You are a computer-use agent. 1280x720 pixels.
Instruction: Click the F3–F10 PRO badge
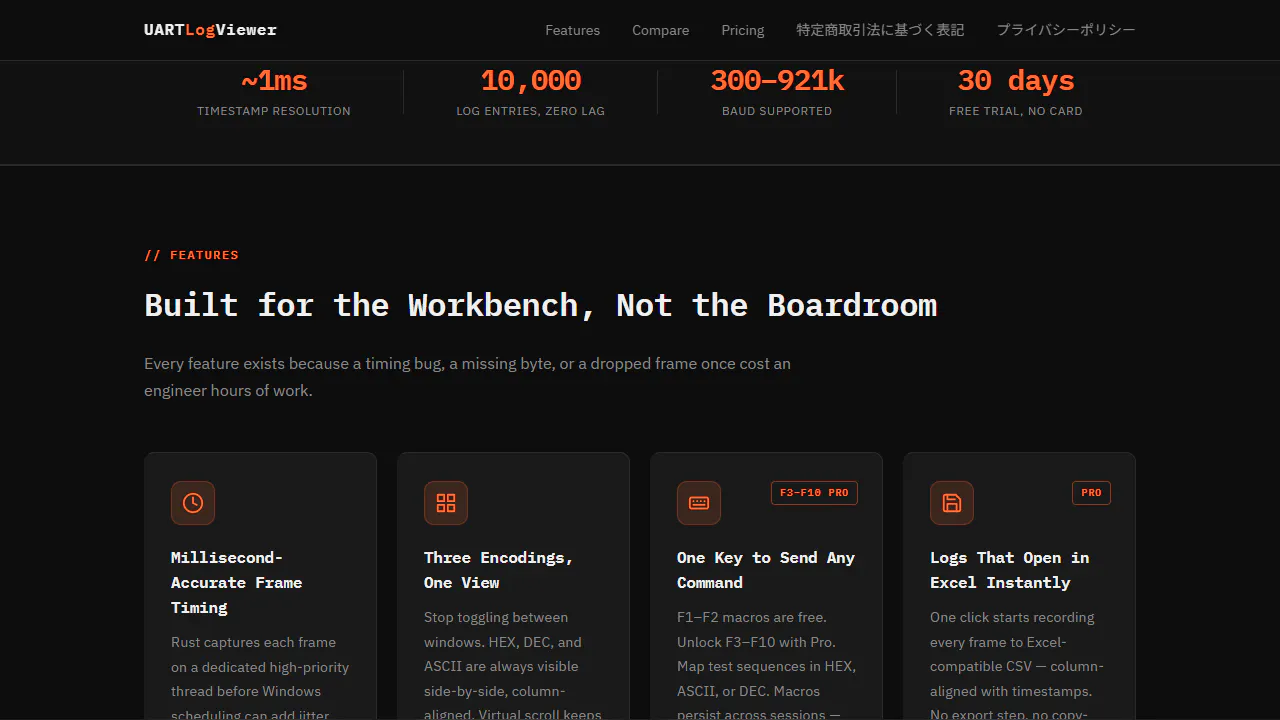pyautogui.click(x=814, y=493)
